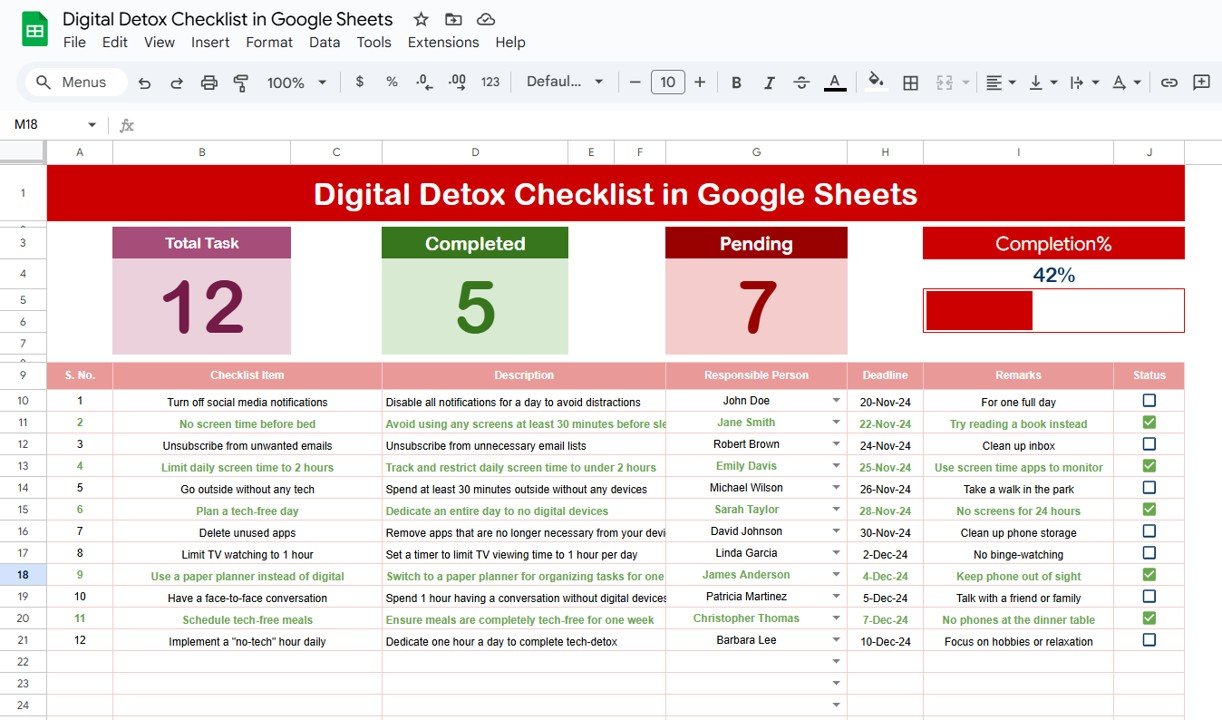
Task: Format as currency with dollar icon
Action: (x=360, y=82)
